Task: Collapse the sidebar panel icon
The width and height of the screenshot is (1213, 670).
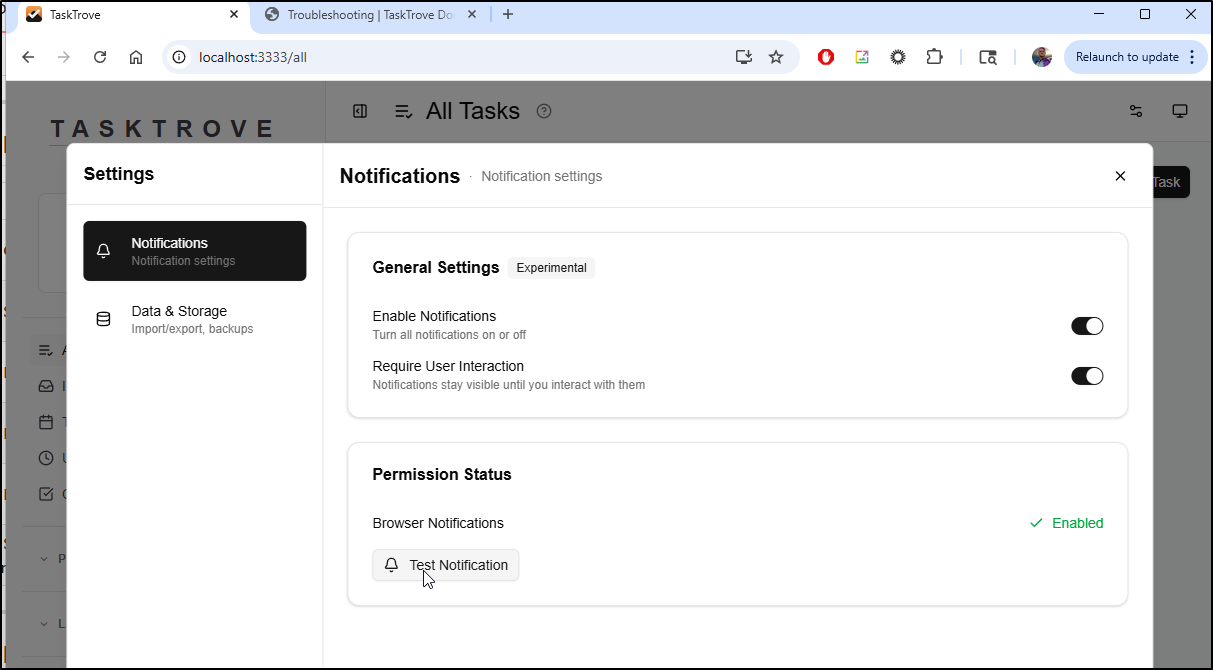Action: [360, 111]
